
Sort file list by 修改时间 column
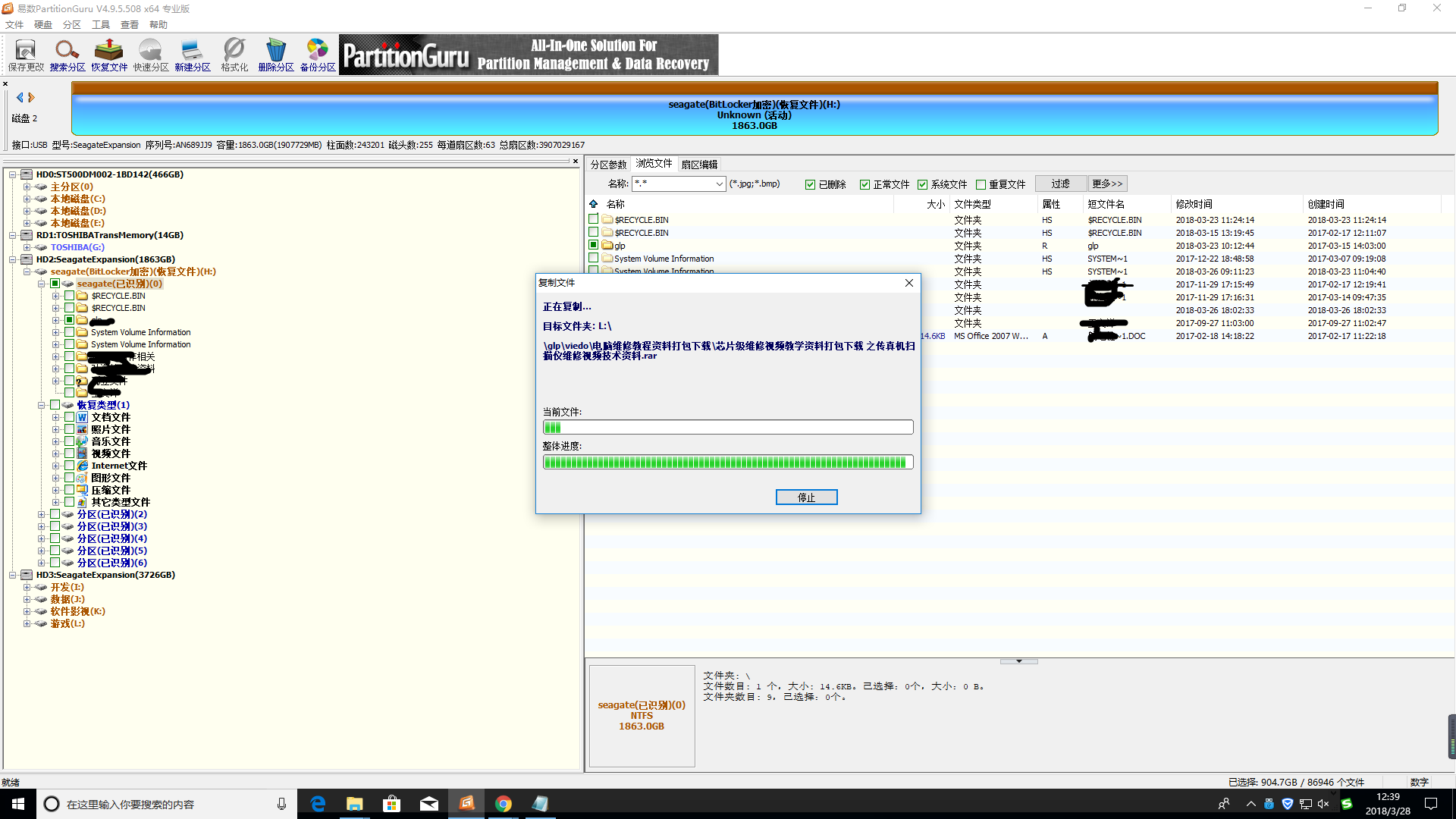[x=1236, y=204]
